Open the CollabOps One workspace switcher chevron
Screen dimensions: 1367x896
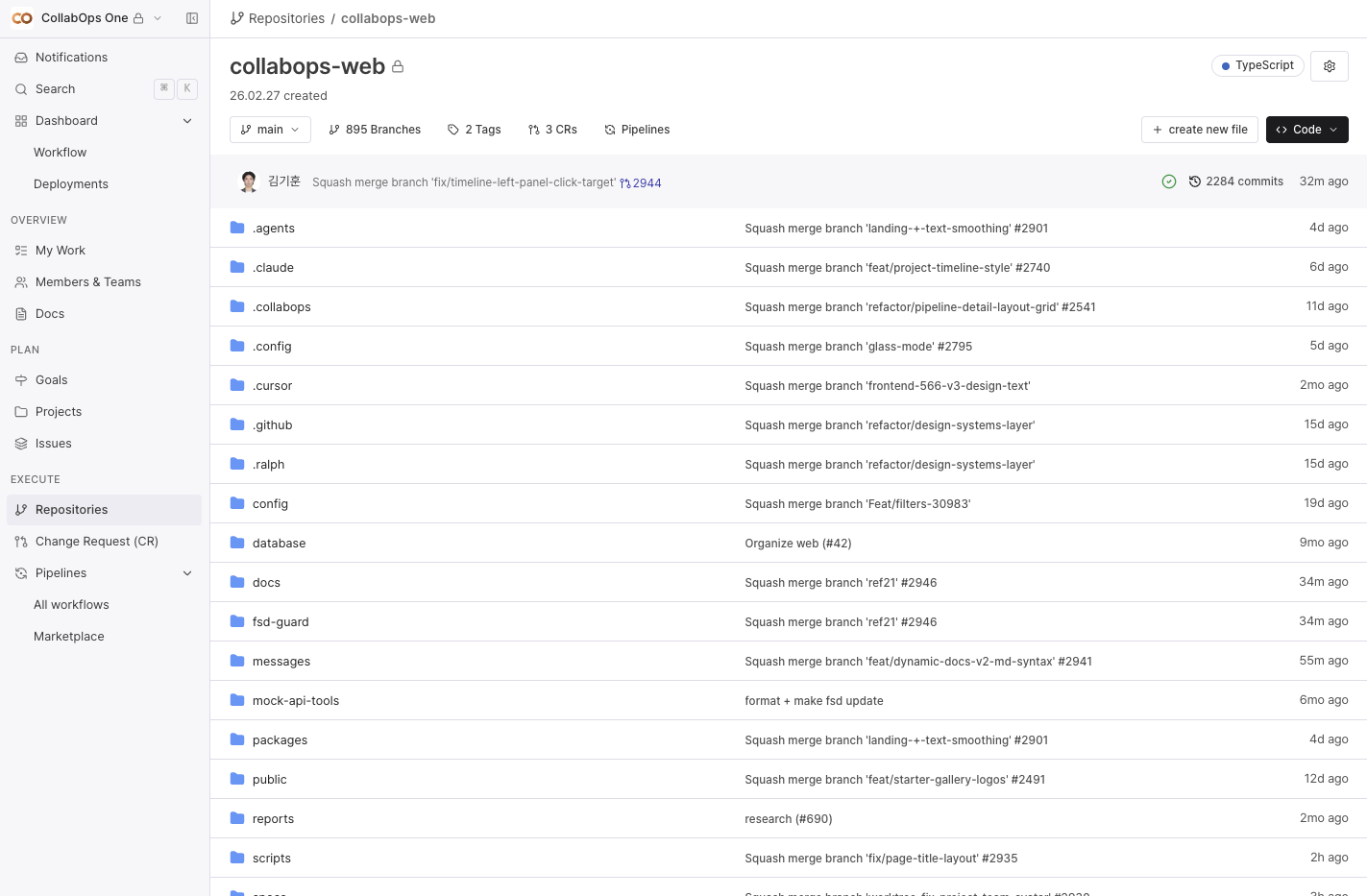click(x=158, y=18)
